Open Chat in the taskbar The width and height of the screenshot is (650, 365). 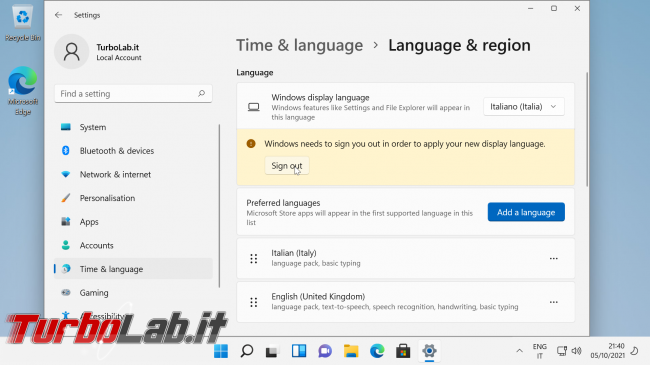[x=325, y=351]
